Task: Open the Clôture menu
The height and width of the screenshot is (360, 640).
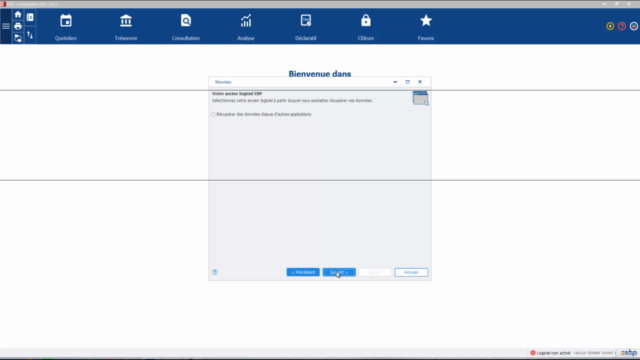Action: [366, 27]
